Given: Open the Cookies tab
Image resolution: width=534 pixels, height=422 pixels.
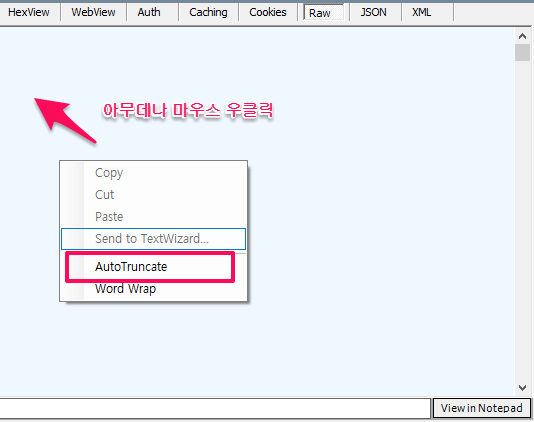Looking at the screenshot, I should tap(268, 12).
